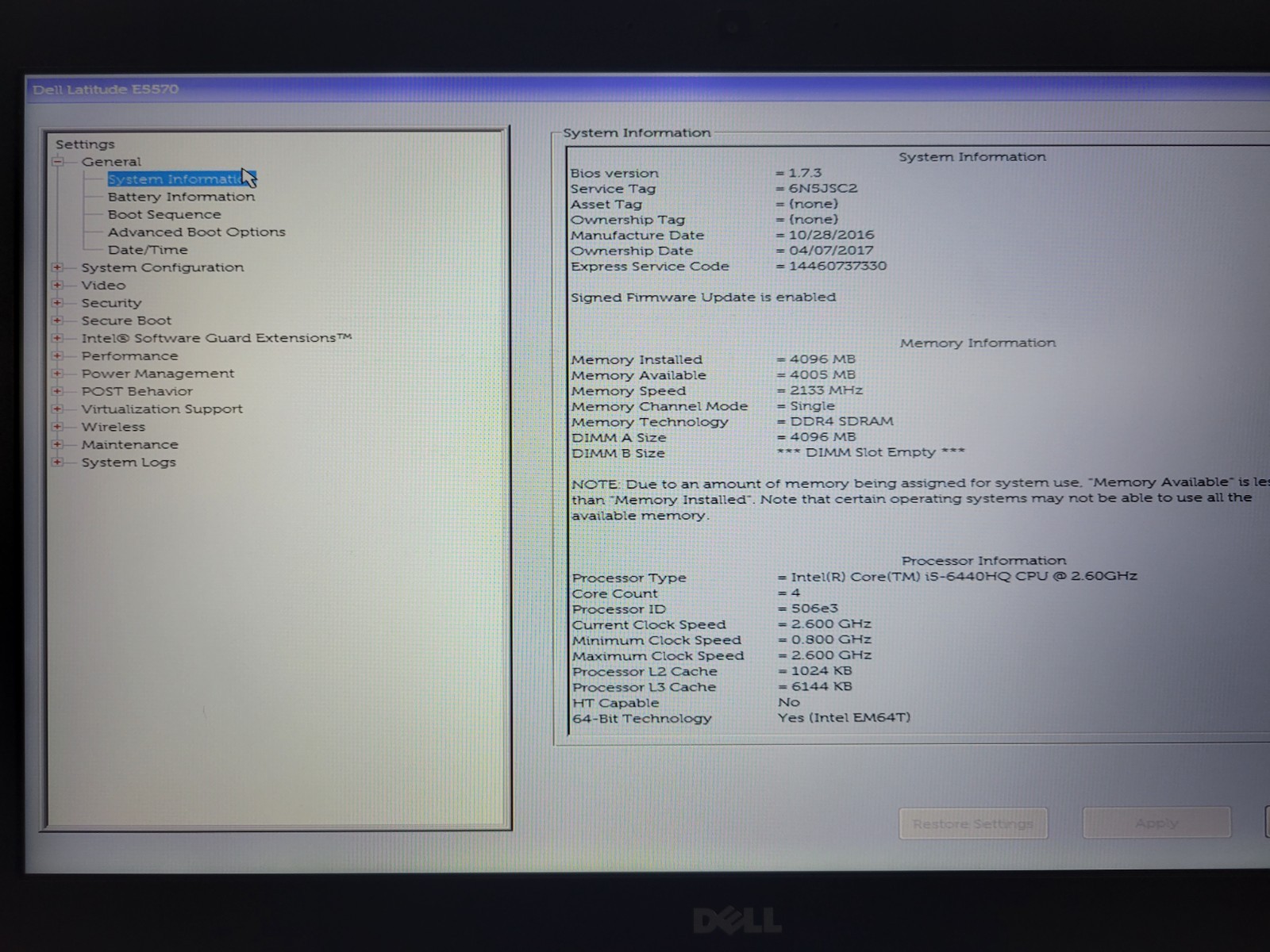The width and height of the screenshot is (1270, 952).
Task: Select Intel Software Guard Extensions label
Action: [216, 338]
